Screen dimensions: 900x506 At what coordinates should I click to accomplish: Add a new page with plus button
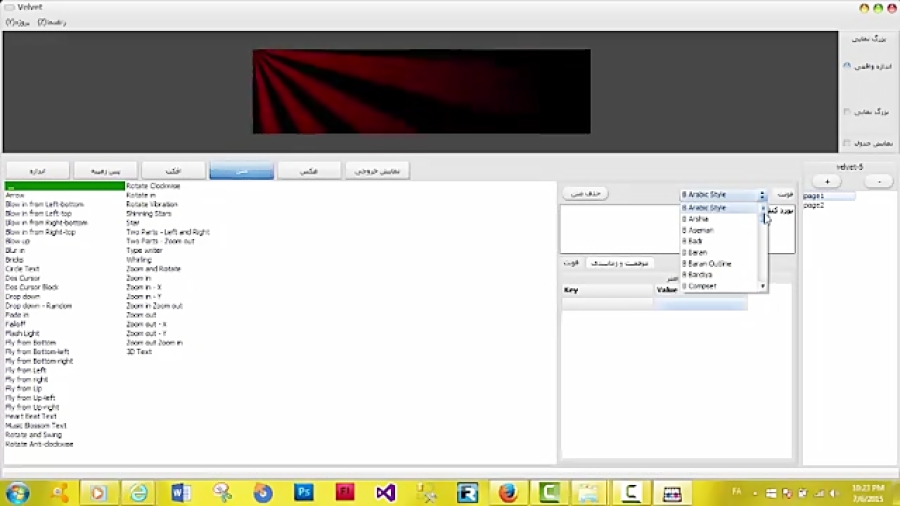tap(826, 182)
